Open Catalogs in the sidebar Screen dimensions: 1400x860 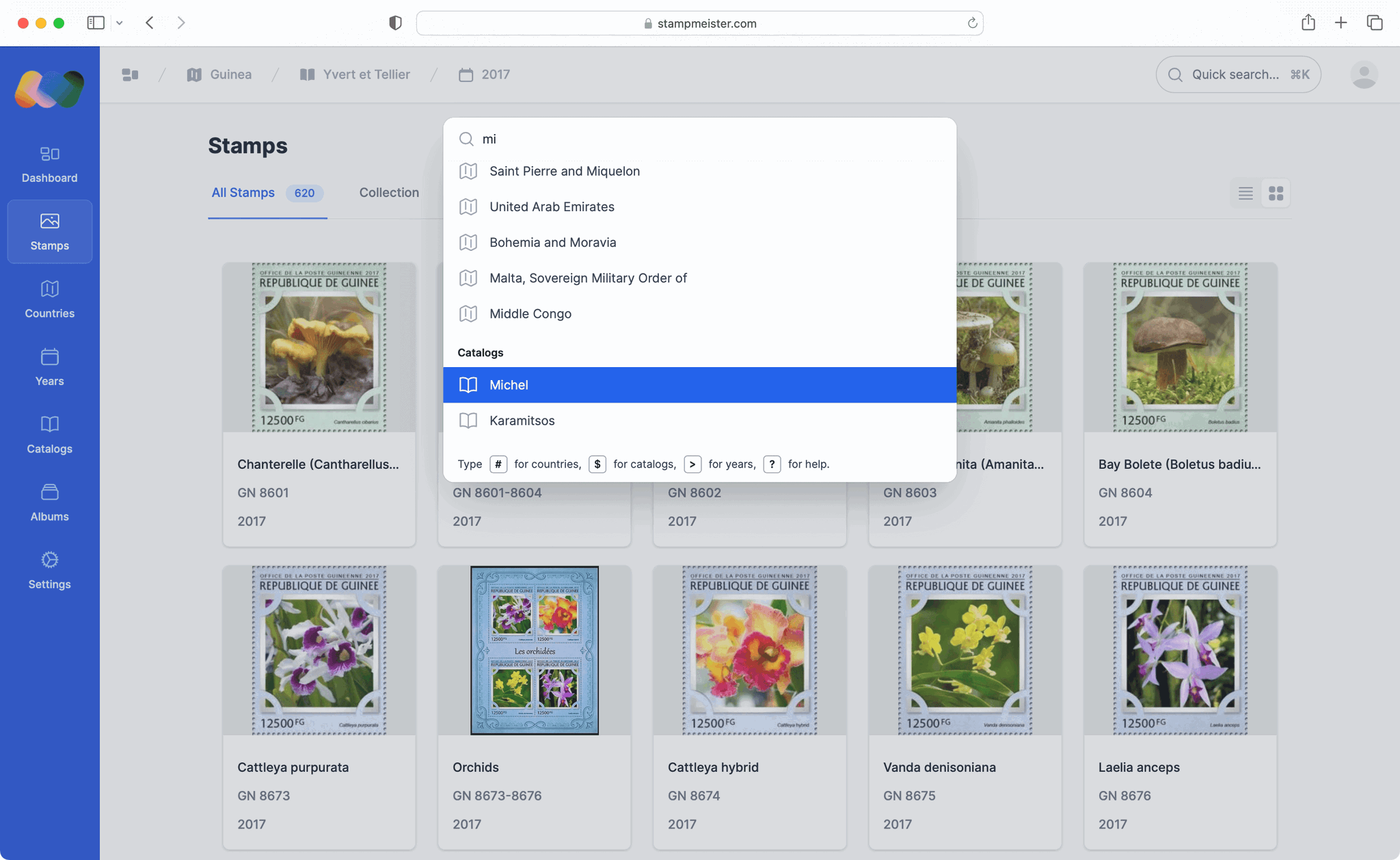(x=49, y=435)
